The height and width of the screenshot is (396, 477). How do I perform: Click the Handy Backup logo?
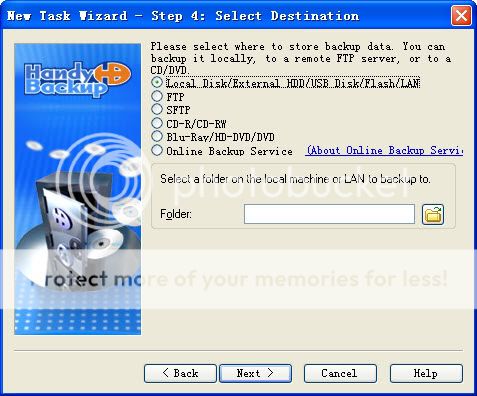[x=78, y=79]
